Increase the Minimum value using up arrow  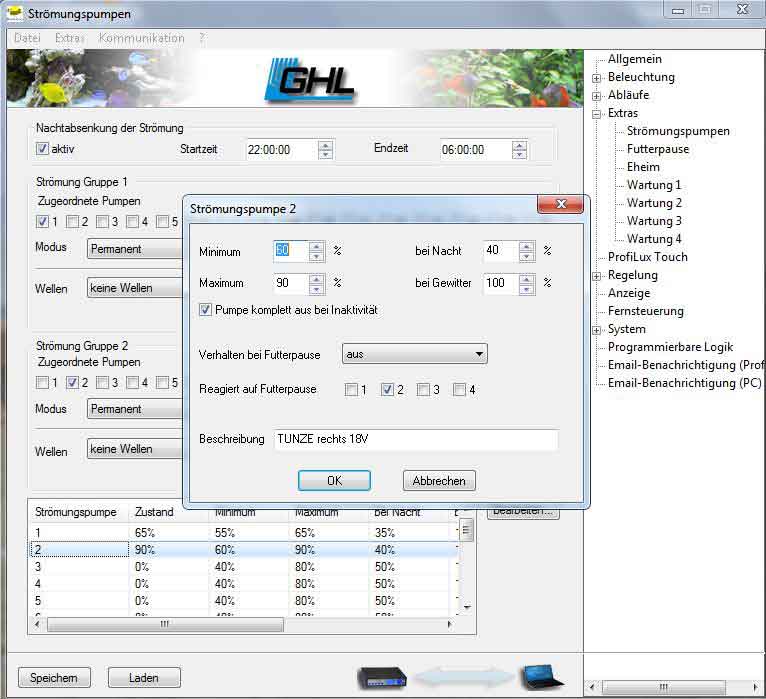316,246
